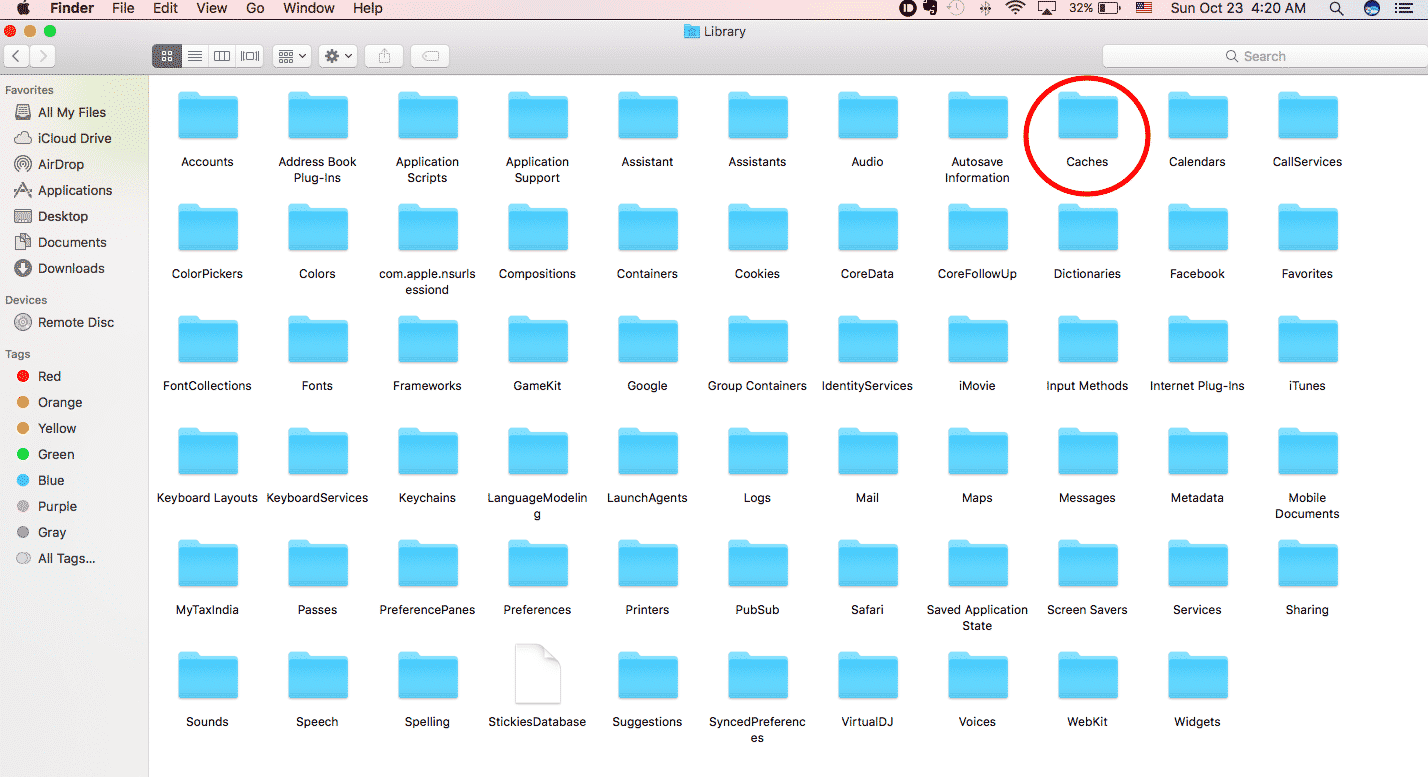
Task: Open the Internet Plug-Ins folder
Action: pos(1197,340)
